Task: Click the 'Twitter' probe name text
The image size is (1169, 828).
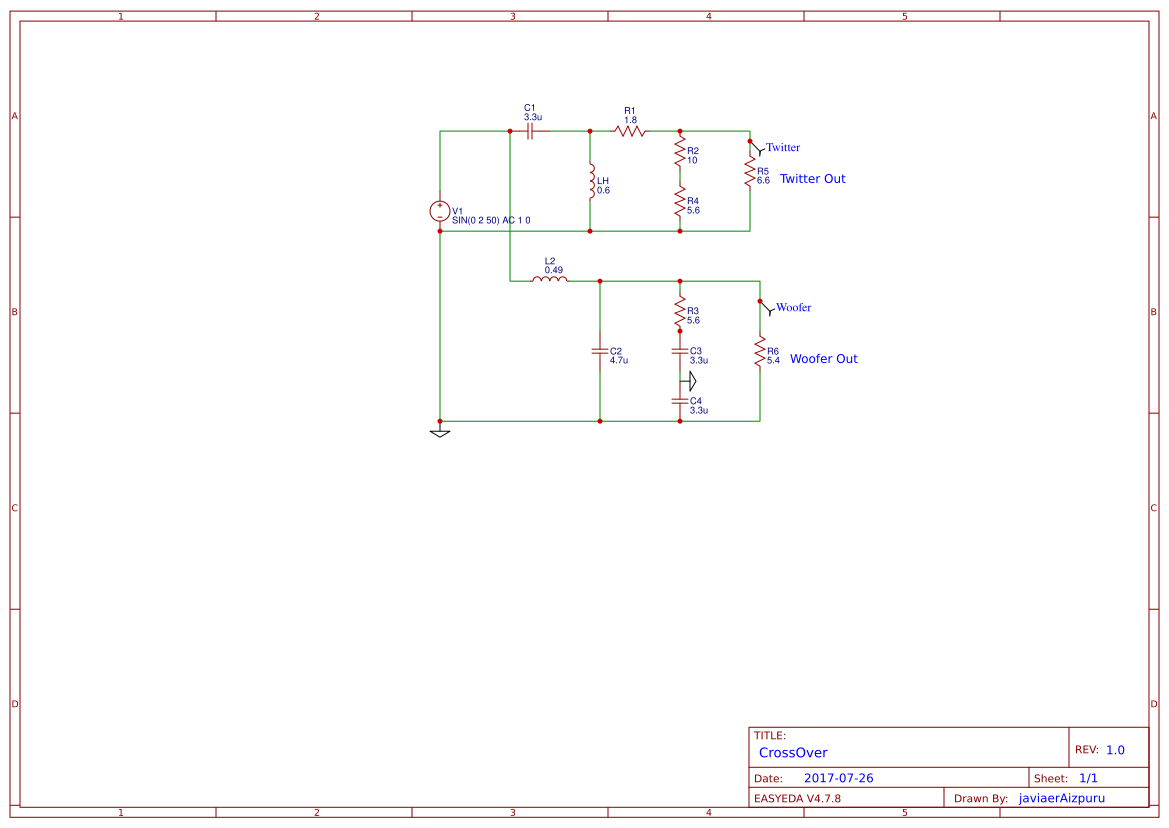Action: [783, 148]
